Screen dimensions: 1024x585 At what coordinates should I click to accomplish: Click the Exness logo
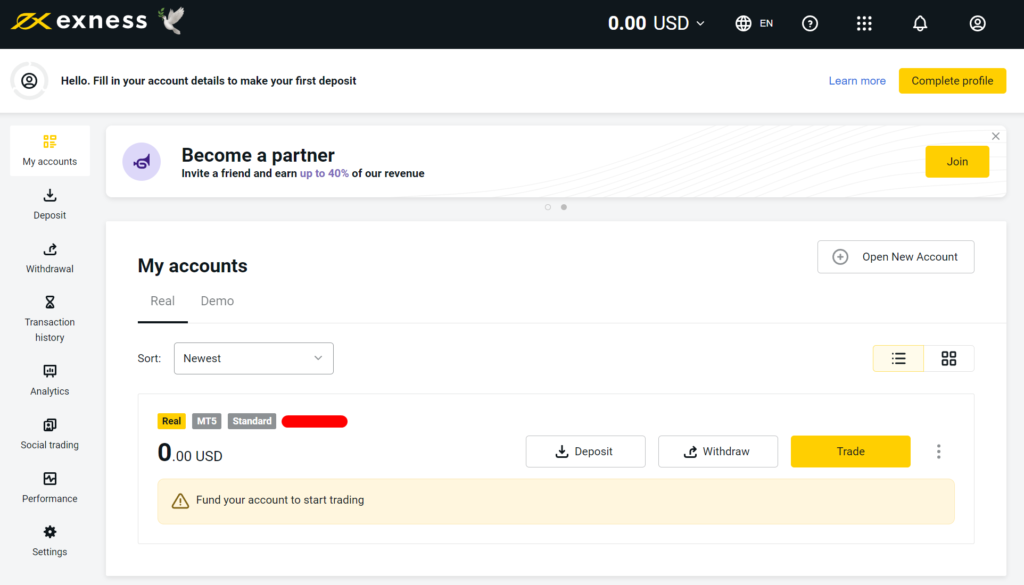(x=79, y=22)
